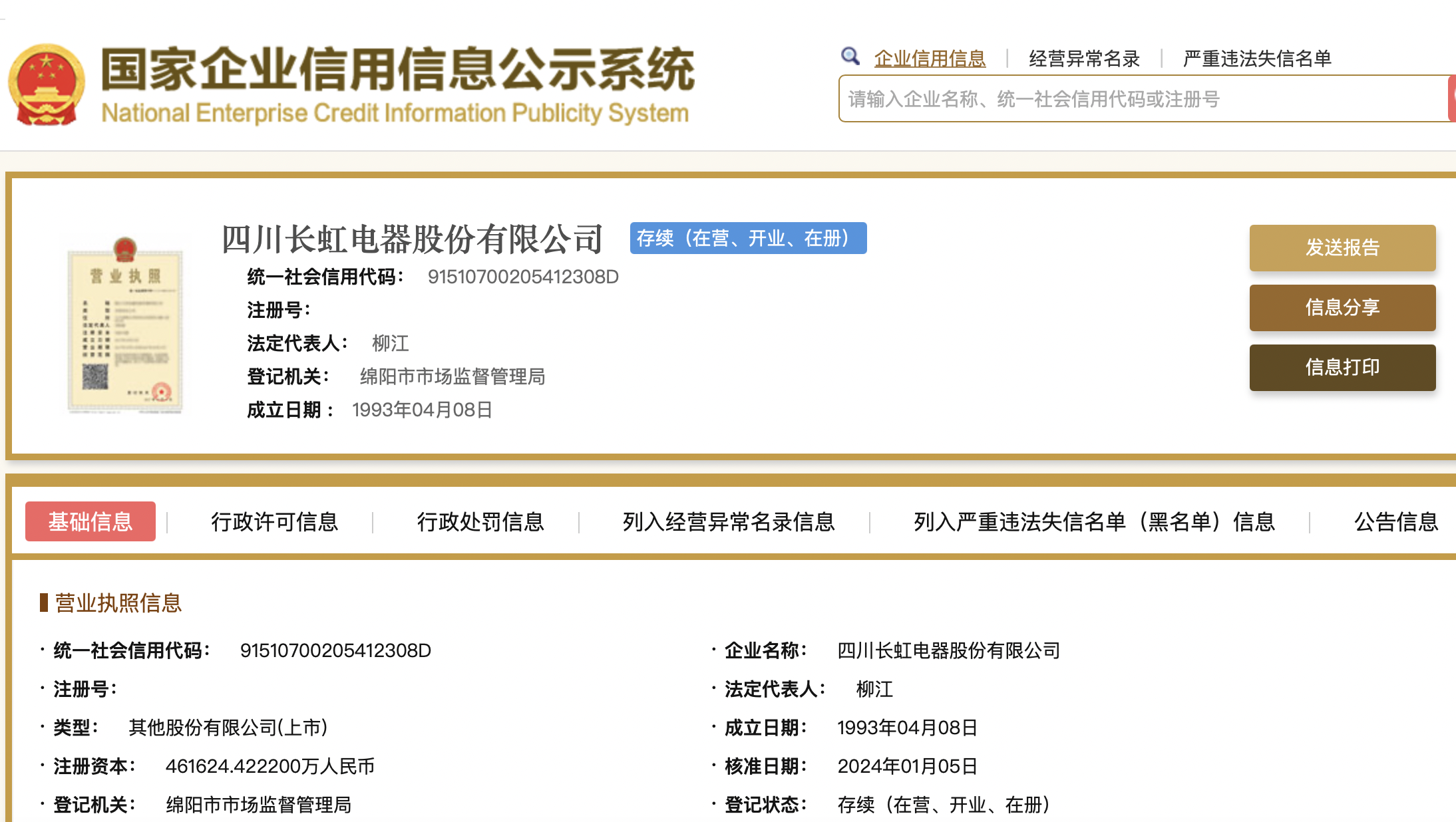Open the 行政处罚信息 tab
Screen dimensions: 1456x822
coord(480,522)
